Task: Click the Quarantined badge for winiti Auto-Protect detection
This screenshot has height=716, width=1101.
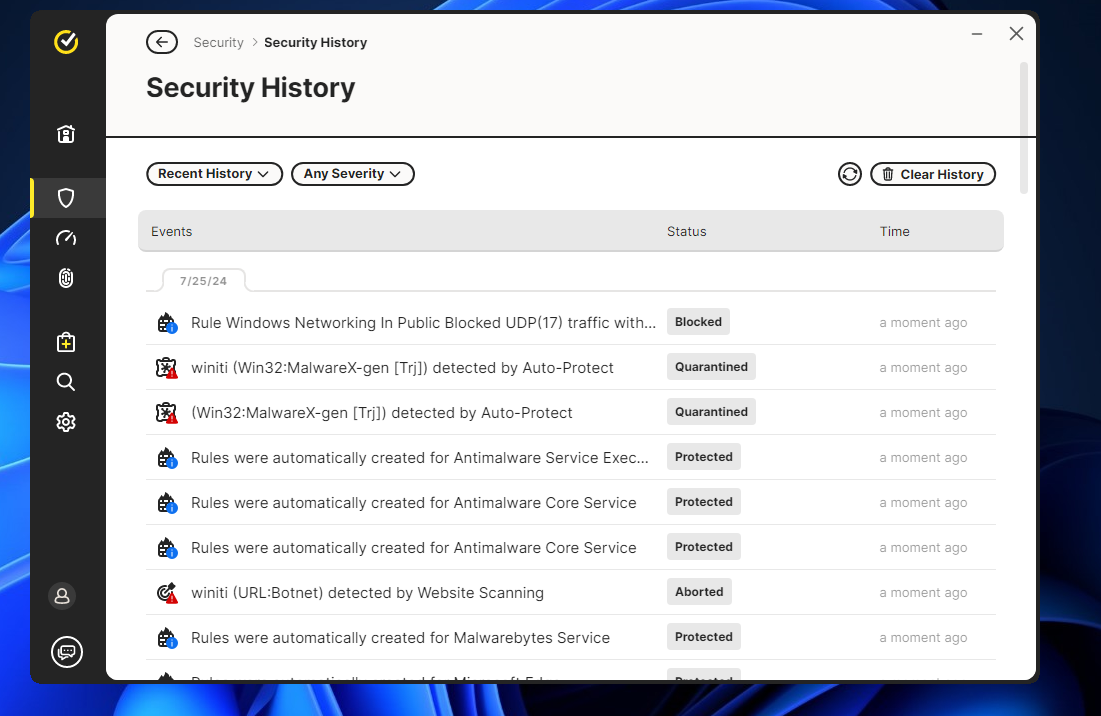Action: click(x=711, y=367)
